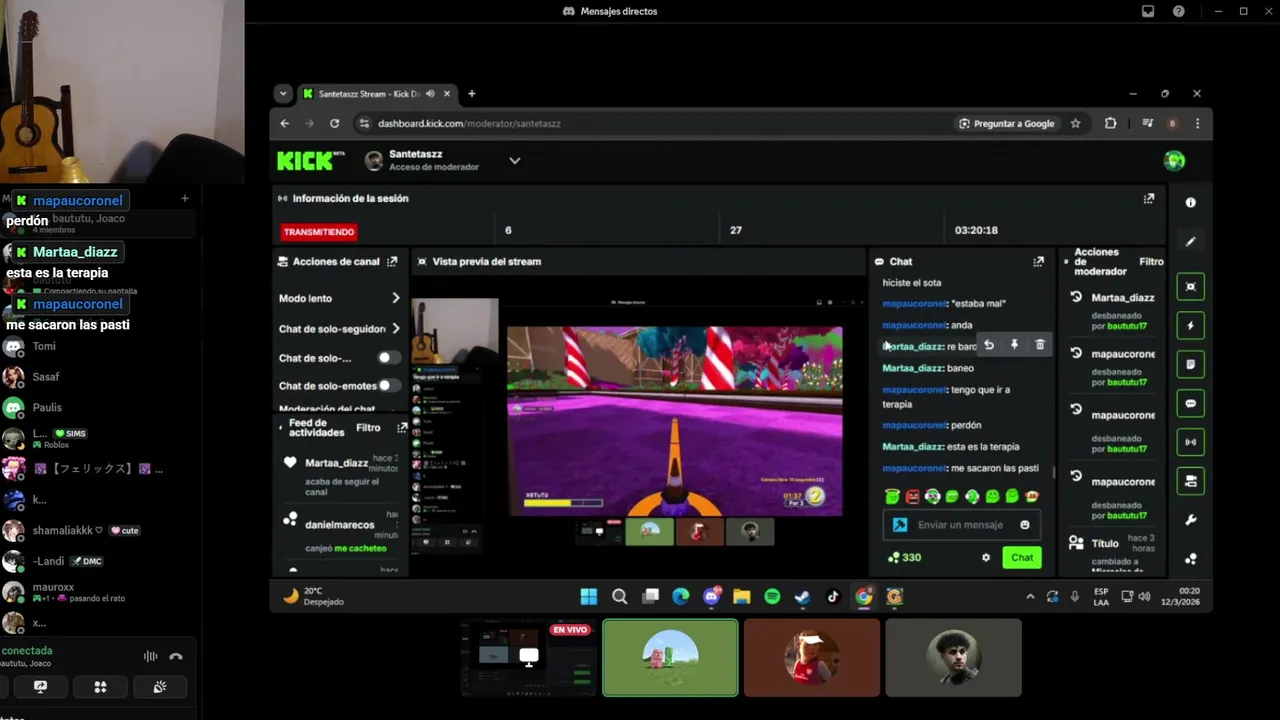Click speech bubble chat icon in sidebar

(1190, 403)
